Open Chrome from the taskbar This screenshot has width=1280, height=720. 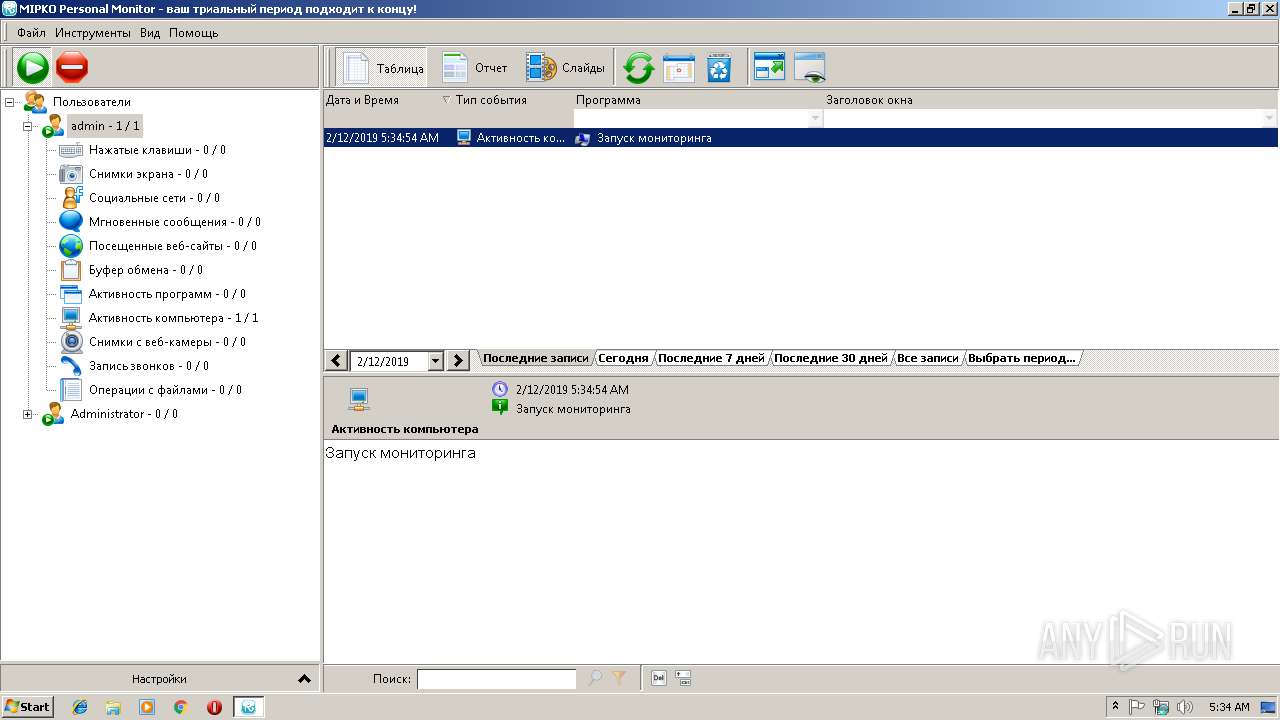(180, 707)
